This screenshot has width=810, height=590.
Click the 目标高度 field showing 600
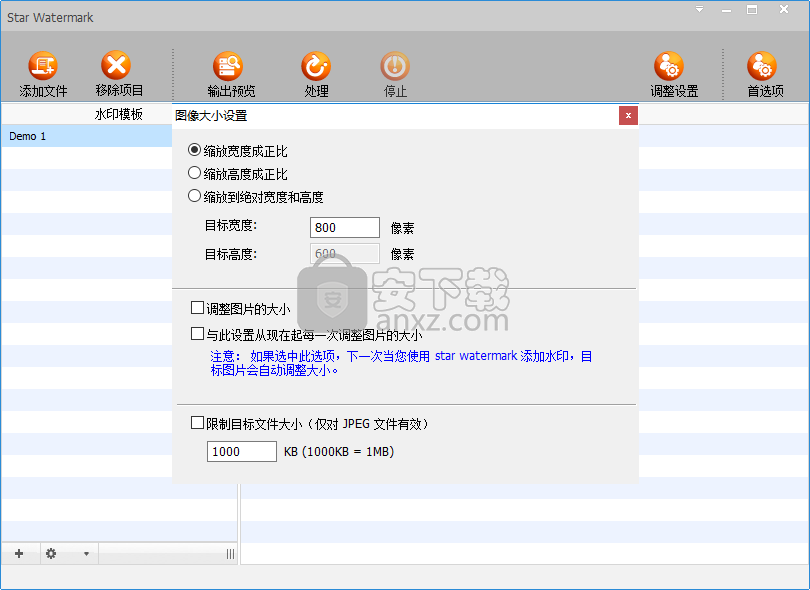[x=345, y=254]
